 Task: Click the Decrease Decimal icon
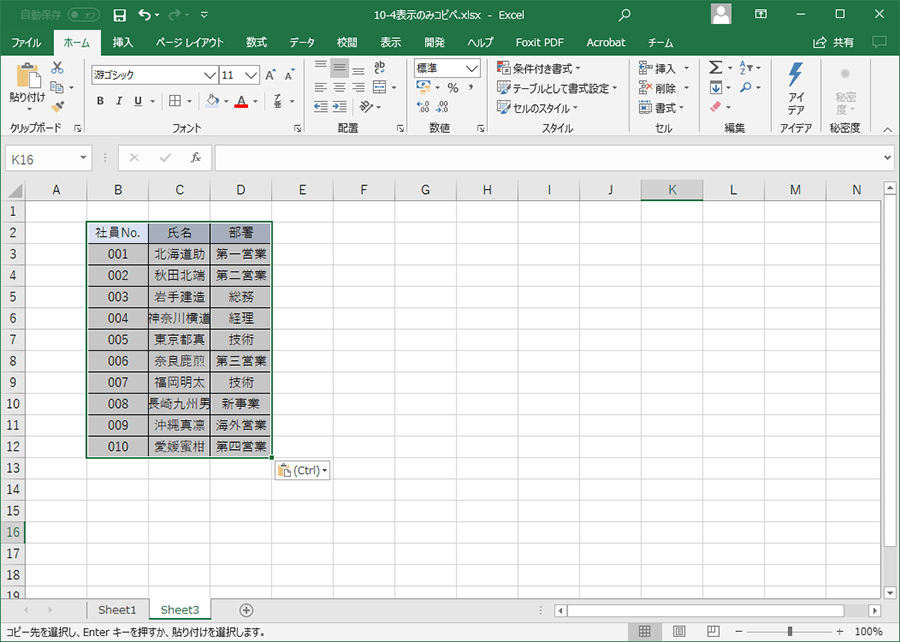click(x=441, y=107)
